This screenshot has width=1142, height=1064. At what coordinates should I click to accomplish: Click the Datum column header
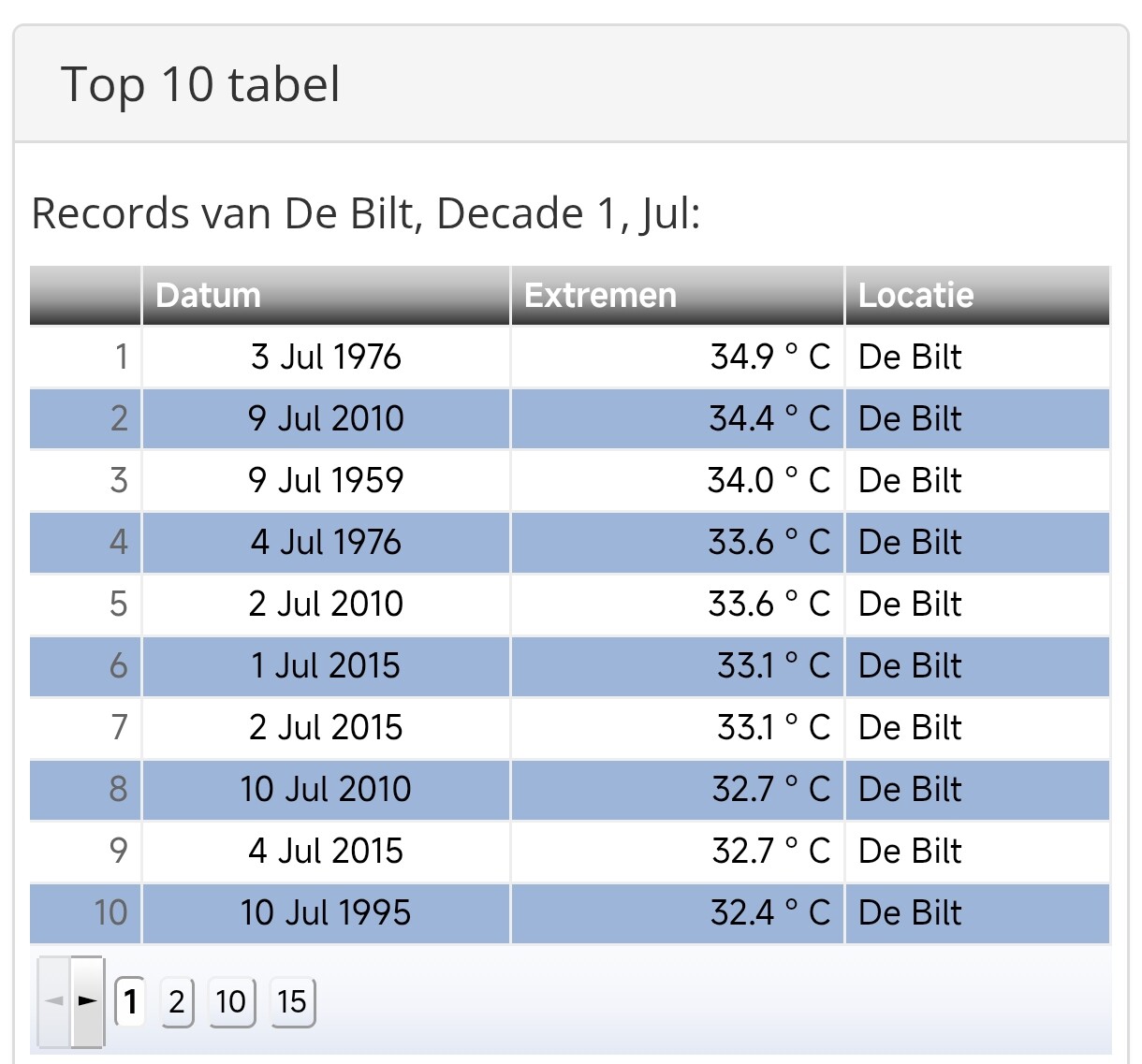[x=209, y=296]
